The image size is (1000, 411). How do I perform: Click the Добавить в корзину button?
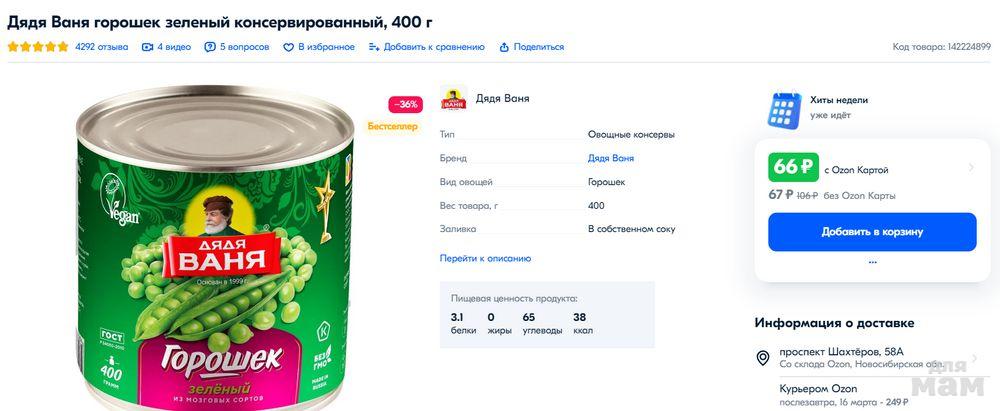coord(872,232)
